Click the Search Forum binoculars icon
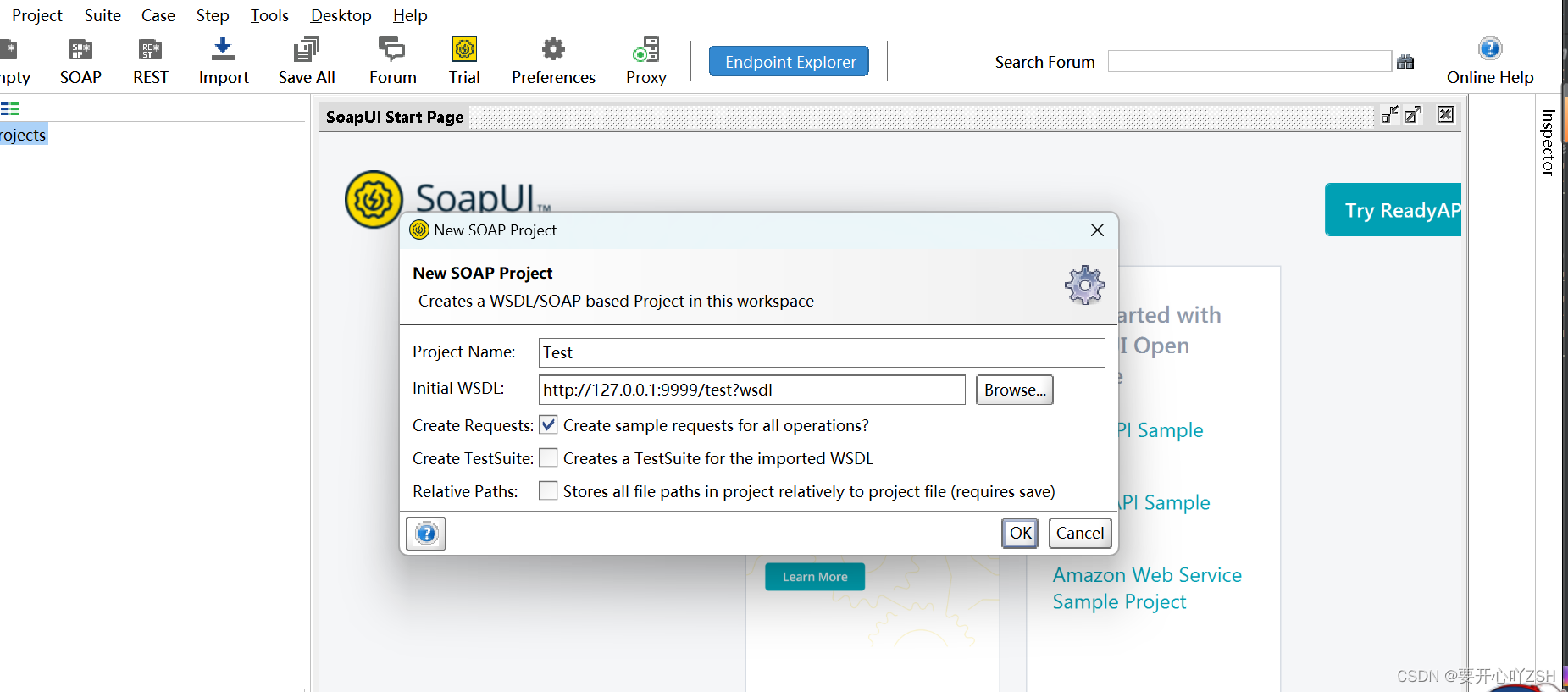Image resolution: width=1568 pixels, height=692 pixels. (1405, 62)
